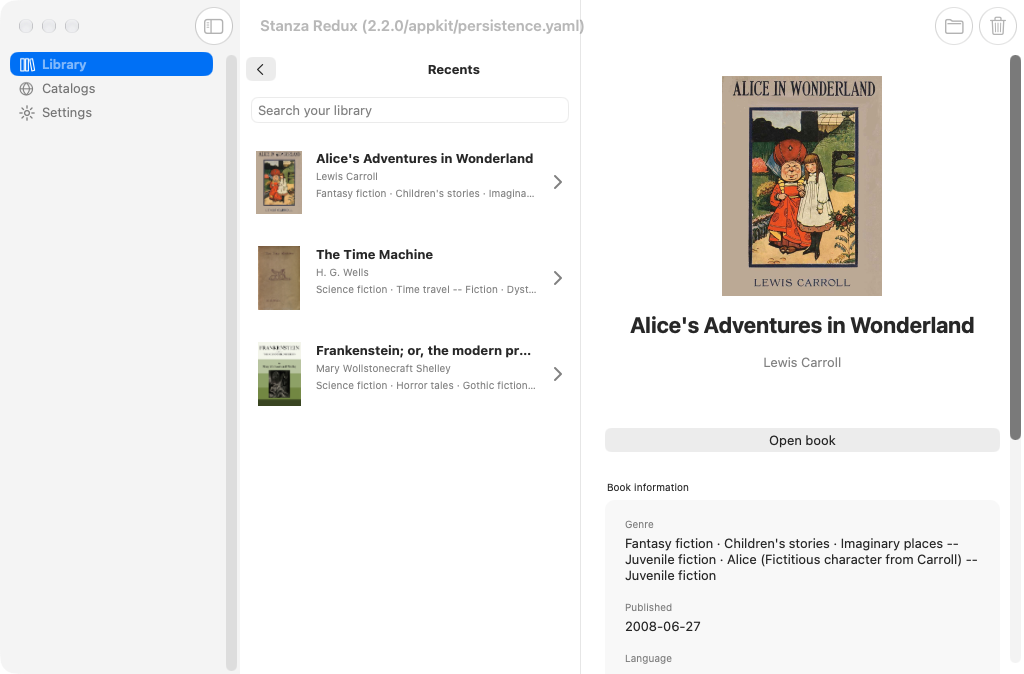The image size is (1024, 674).
Task: Click the Lewis Carroll author in details
Action: point(802,362)
